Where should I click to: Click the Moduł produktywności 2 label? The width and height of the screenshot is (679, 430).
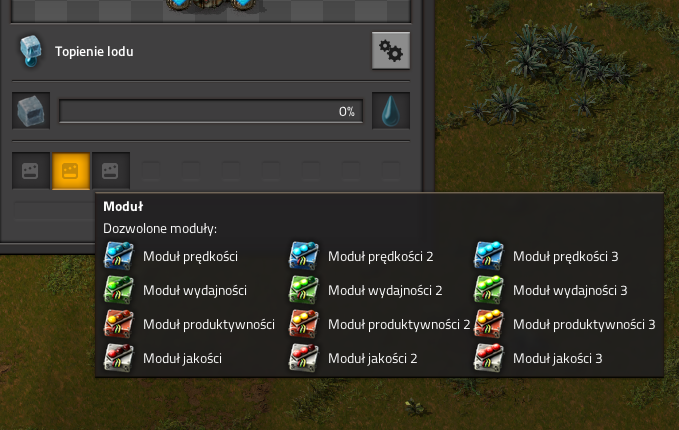(399, 324)
